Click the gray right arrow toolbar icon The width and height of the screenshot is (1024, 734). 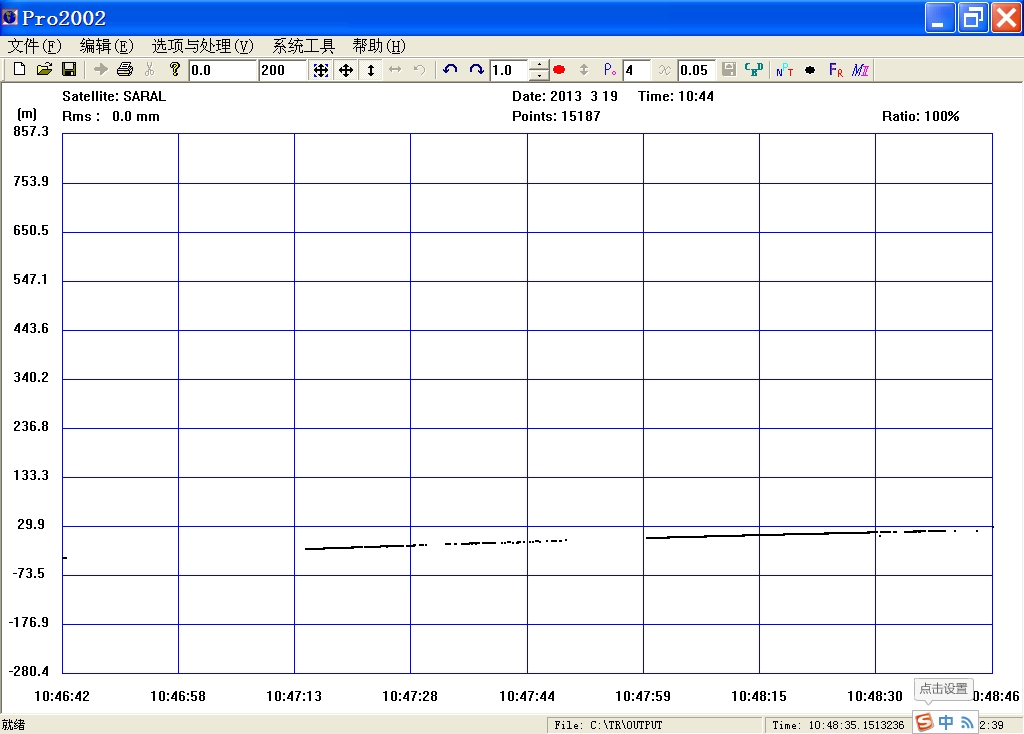click(x=101, y=69)
